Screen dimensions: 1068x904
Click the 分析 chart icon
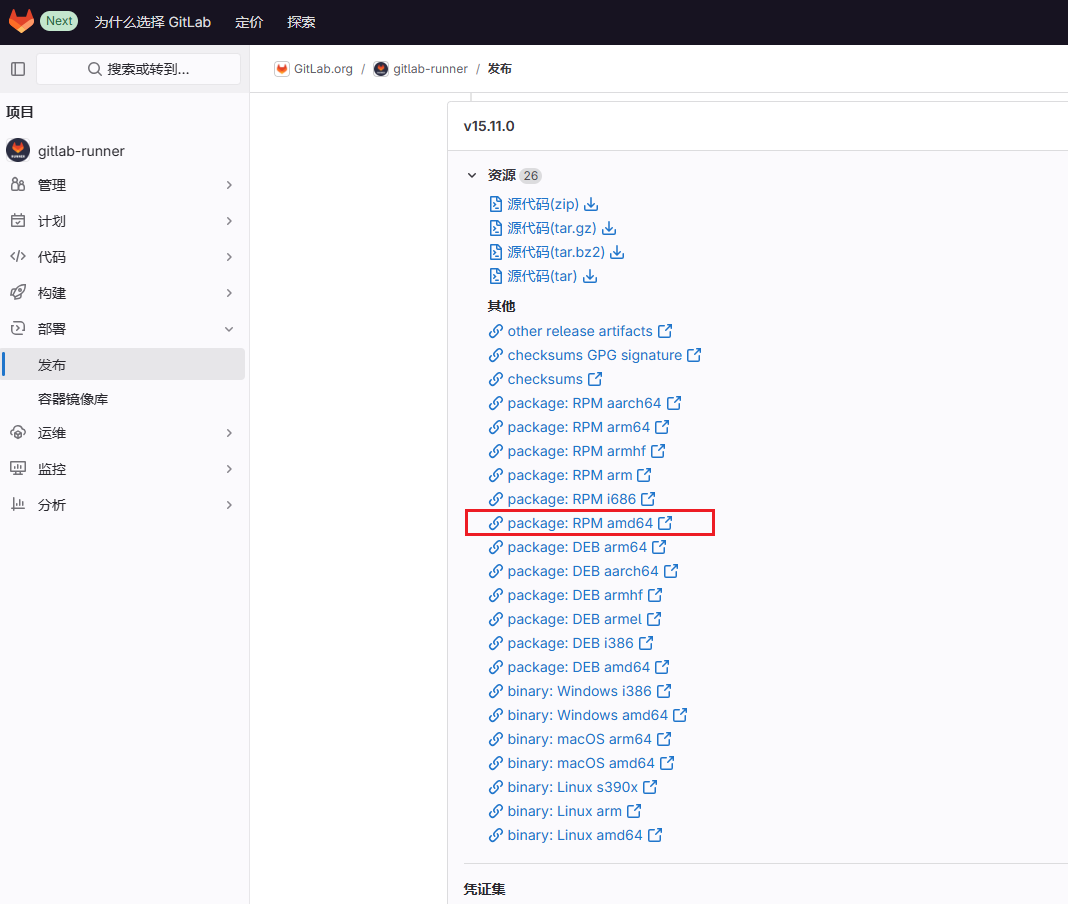(x=18, y=505)
